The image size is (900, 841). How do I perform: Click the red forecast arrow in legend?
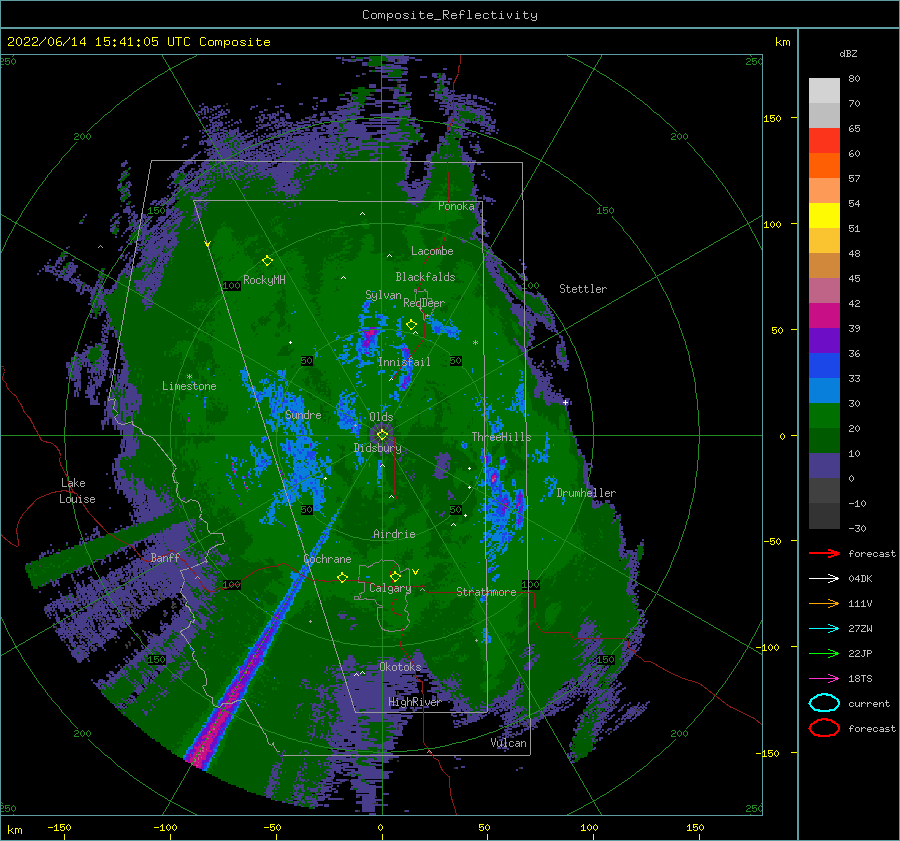tap(824, 553)
